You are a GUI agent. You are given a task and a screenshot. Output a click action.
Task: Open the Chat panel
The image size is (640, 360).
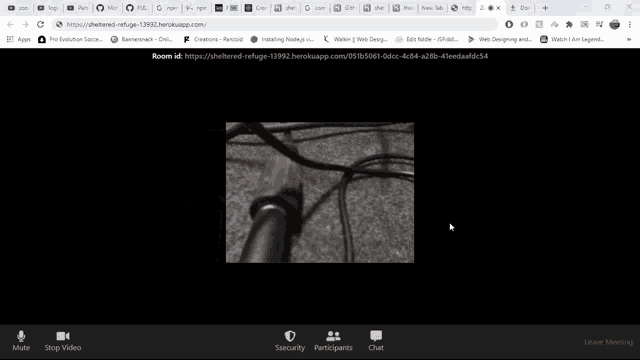376,341
